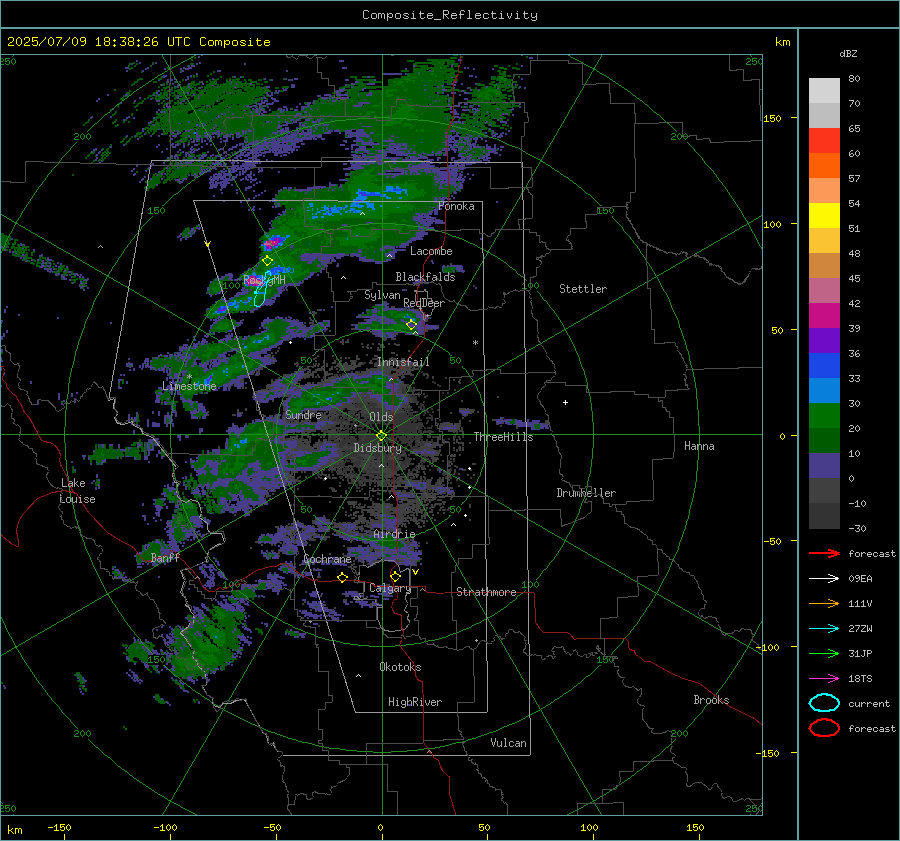Click the Banff town label
This screenshot has height=841, width=900.
[x=165, y=557]
